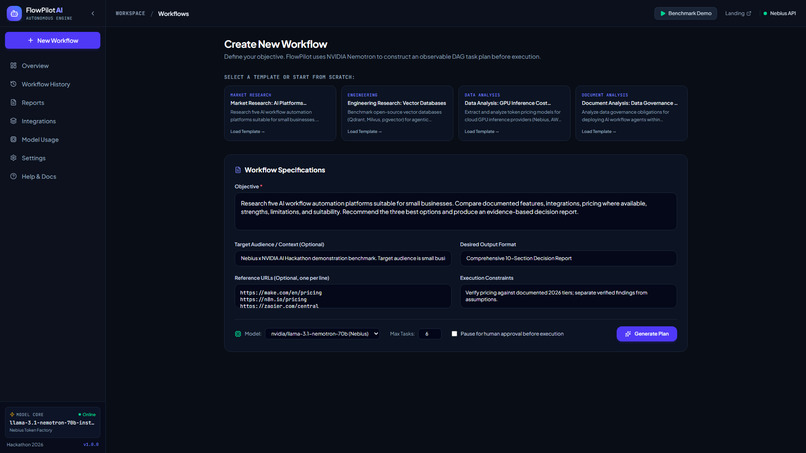This screenshot has width=806, height=453.
Task: Click the Landing external link icon
Action: [748, 13]
